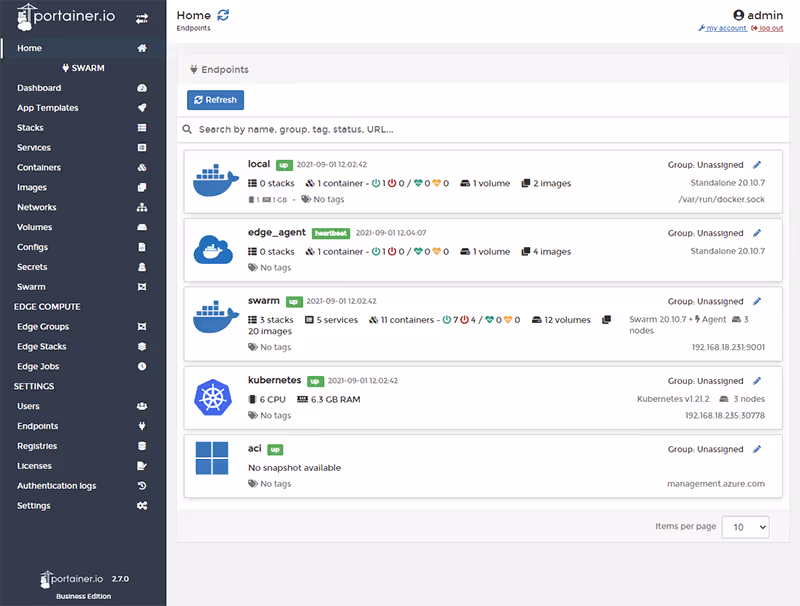Image resolution: width=800 pixels, height=606 pixels.
Task: Click "12 volumes" in swarm row
Action: (x=561, y=320)
